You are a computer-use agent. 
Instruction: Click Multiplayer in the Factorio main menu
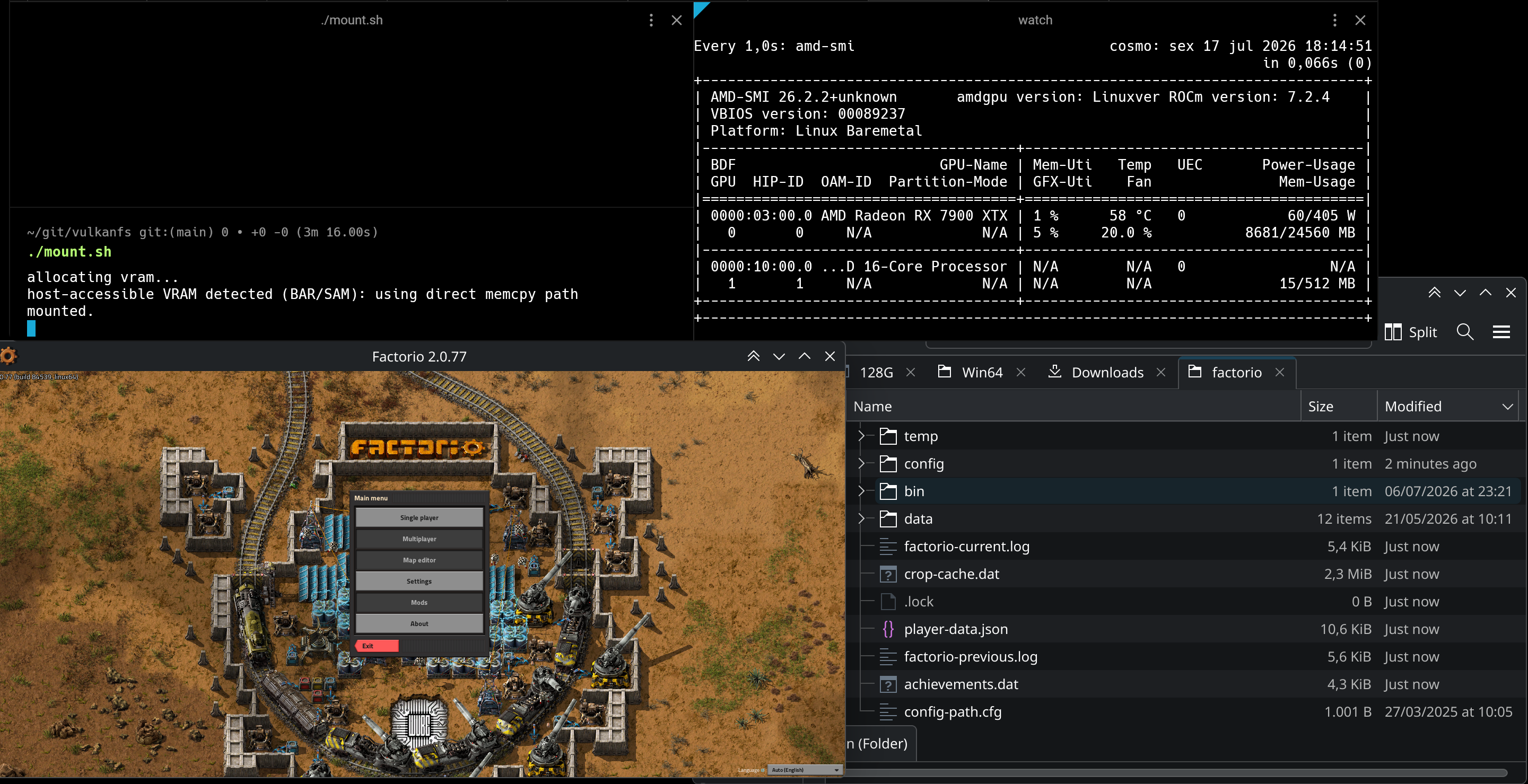[419, 539]
